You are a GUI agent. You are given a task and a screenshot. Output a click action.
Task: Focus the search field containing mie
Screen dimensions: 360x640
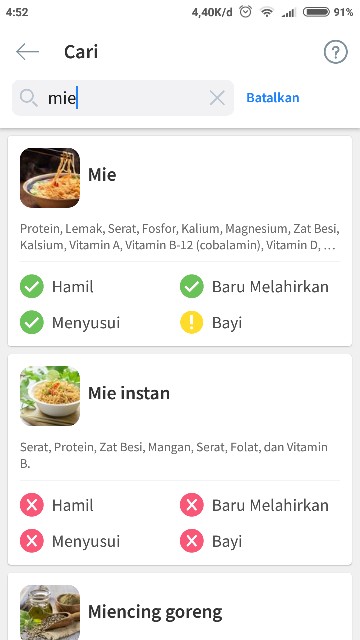tap(123, 98)
